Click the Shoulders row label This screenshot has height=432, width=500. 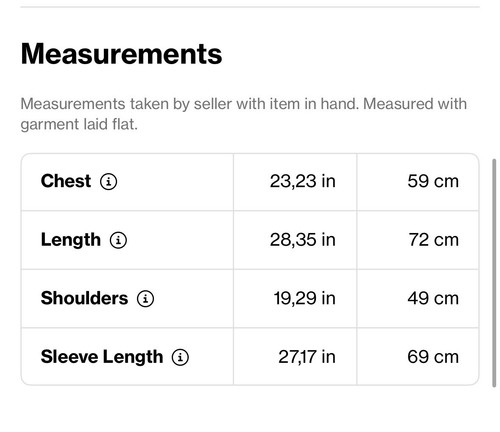coord(84,298)
